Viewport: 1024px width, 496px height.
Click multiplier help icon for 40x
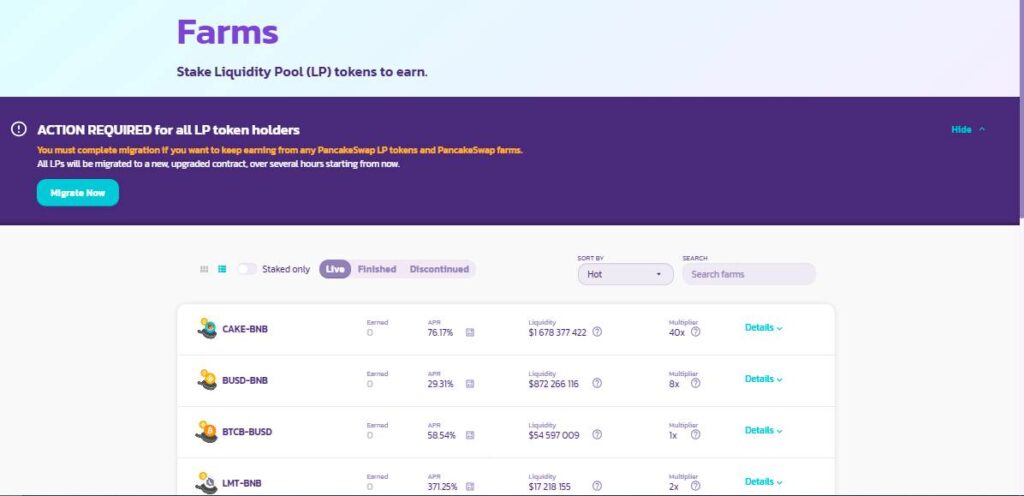click(696, 332)
